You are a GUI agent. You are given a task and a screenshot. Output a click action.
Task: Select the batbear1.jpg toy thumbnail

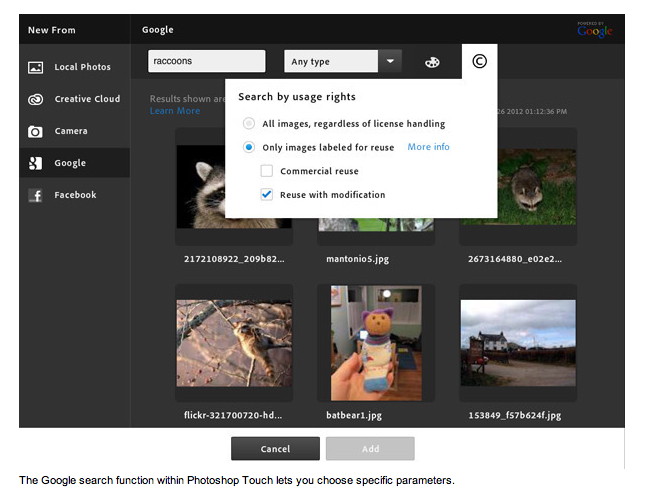coord(376,343)
